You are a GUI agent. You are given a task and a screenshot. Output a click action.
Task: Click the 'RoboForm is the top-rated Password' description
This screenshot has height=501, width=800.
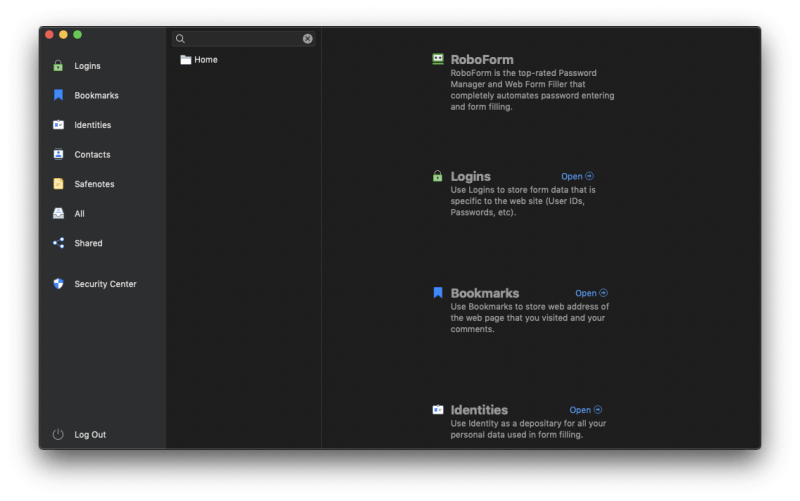(532, 90)
